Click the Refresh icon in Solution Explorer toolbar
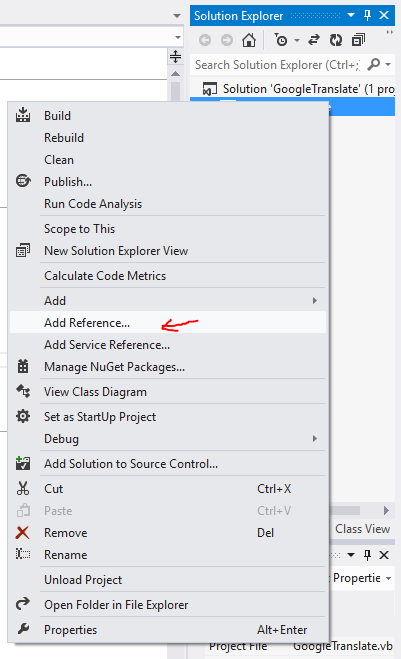 tap(336, 40)
